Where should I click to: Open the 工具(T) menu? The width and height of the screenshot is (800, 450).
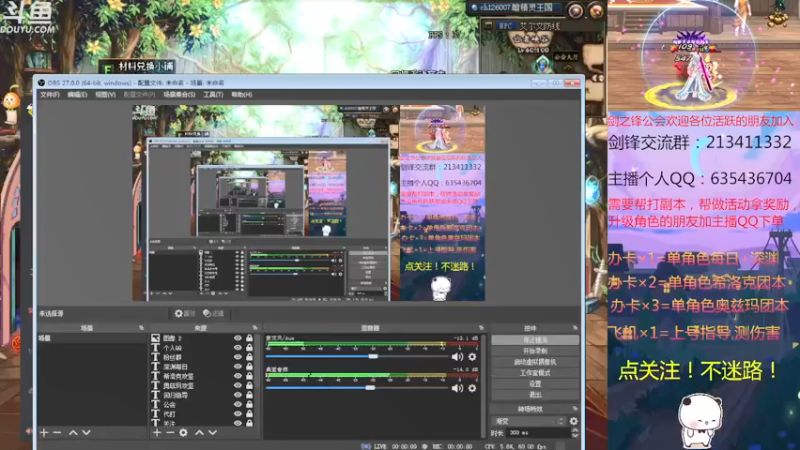click(x=213, y=94)
